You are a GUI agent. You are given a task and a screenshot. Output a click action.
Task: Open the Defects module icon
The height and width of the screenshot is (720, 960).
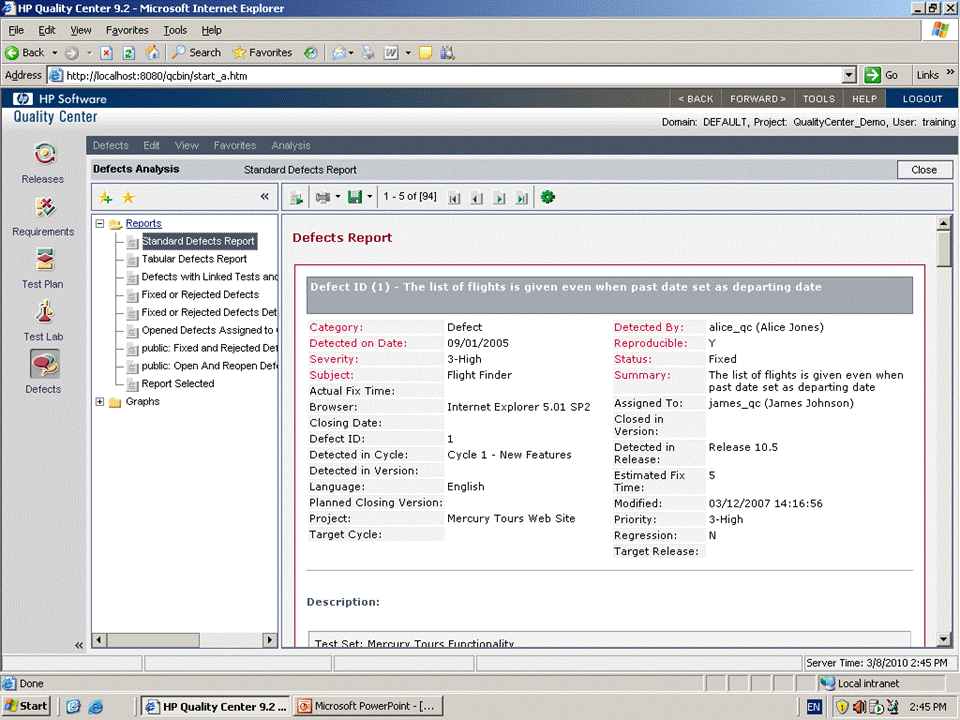(44, 364)
